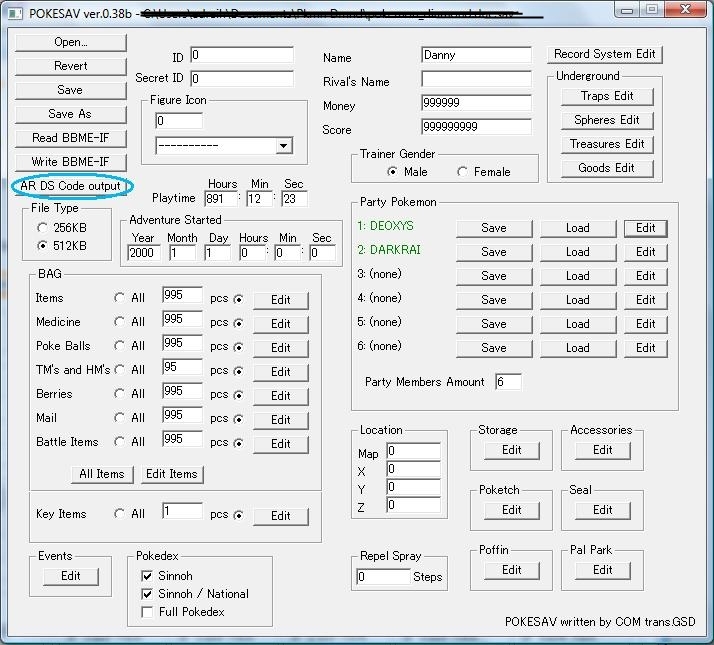The image size is (714, 645).
Task: Open Underground Goods Edit
Action: tap(607, 169)
